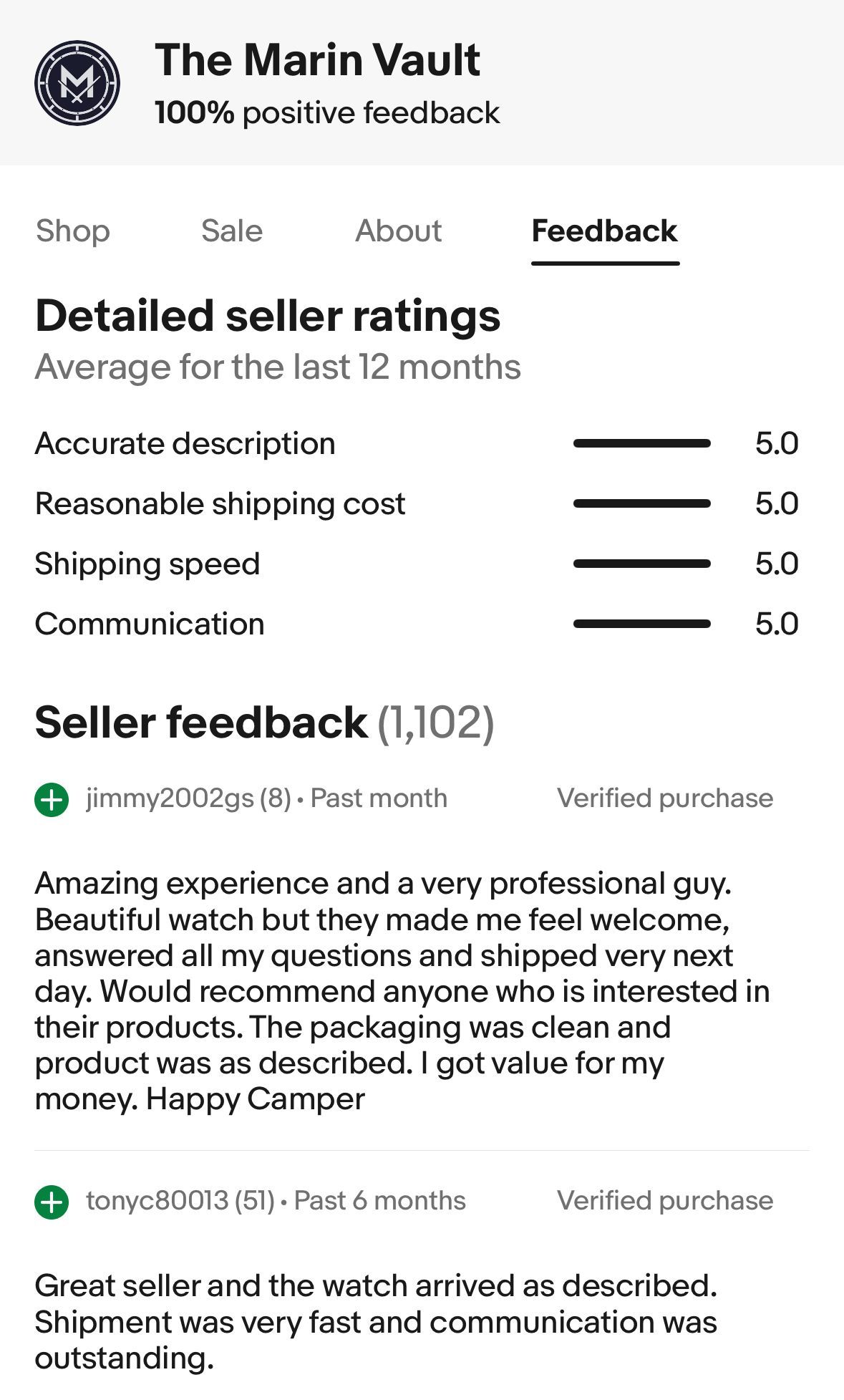The image size is (844, 1400).
Task: Open jimmy2002gs reviewer profile
Action: pos(170,798)
